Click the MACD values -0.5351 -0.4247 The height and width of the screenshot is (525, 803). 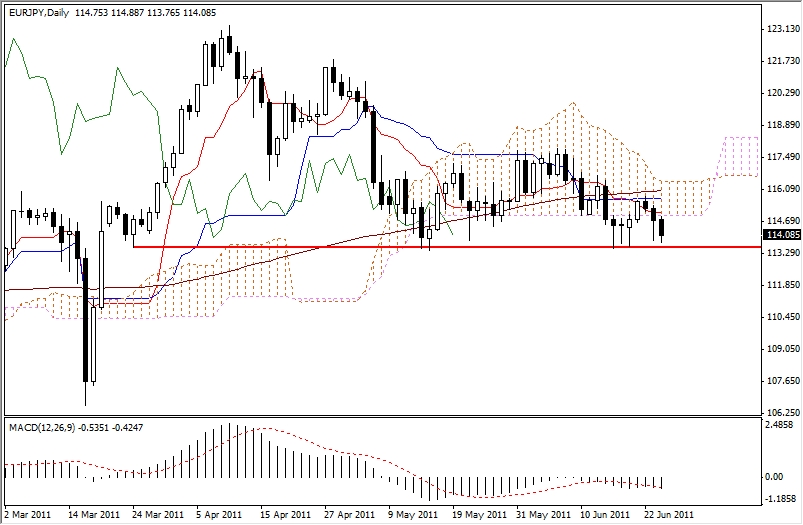coord(111,427)
